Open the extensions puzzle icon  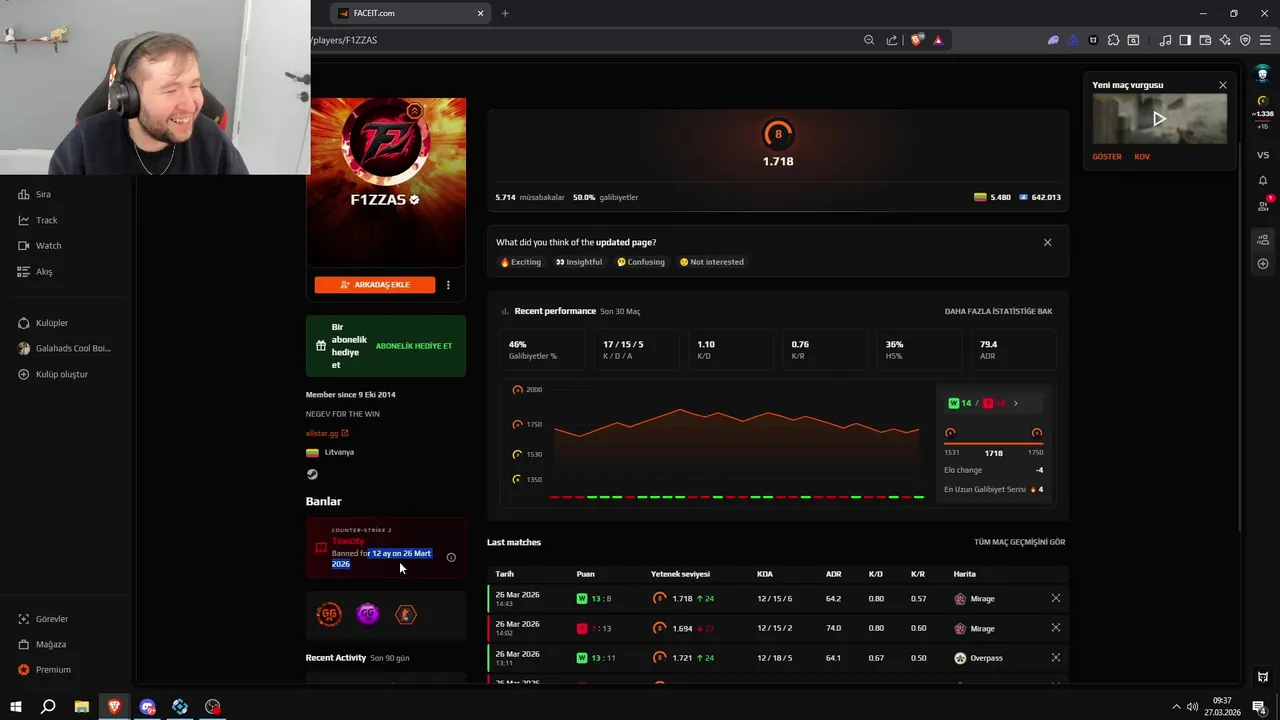click(x=1113, y=40)
